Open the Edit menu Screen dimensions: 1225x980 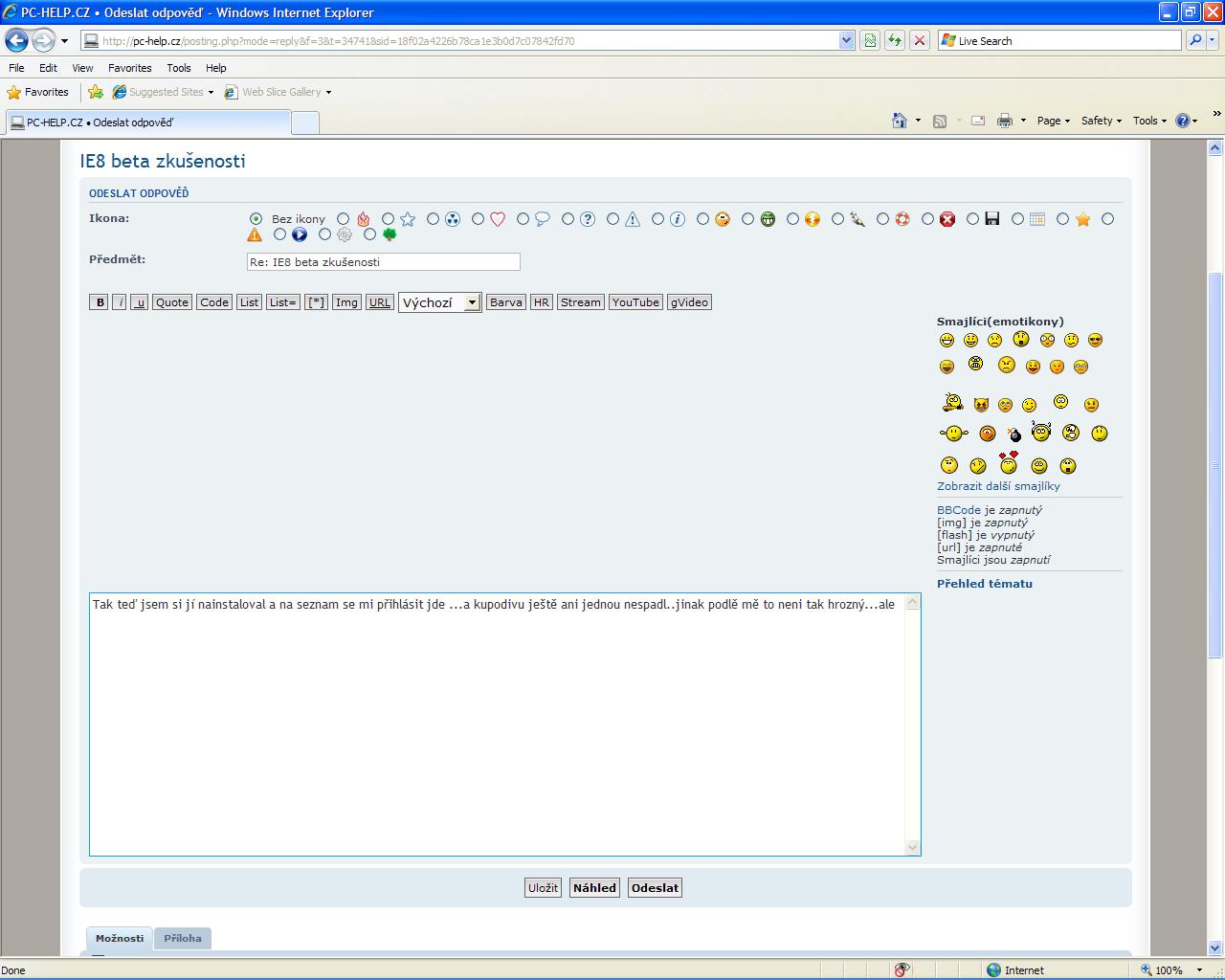click(48, 68)
